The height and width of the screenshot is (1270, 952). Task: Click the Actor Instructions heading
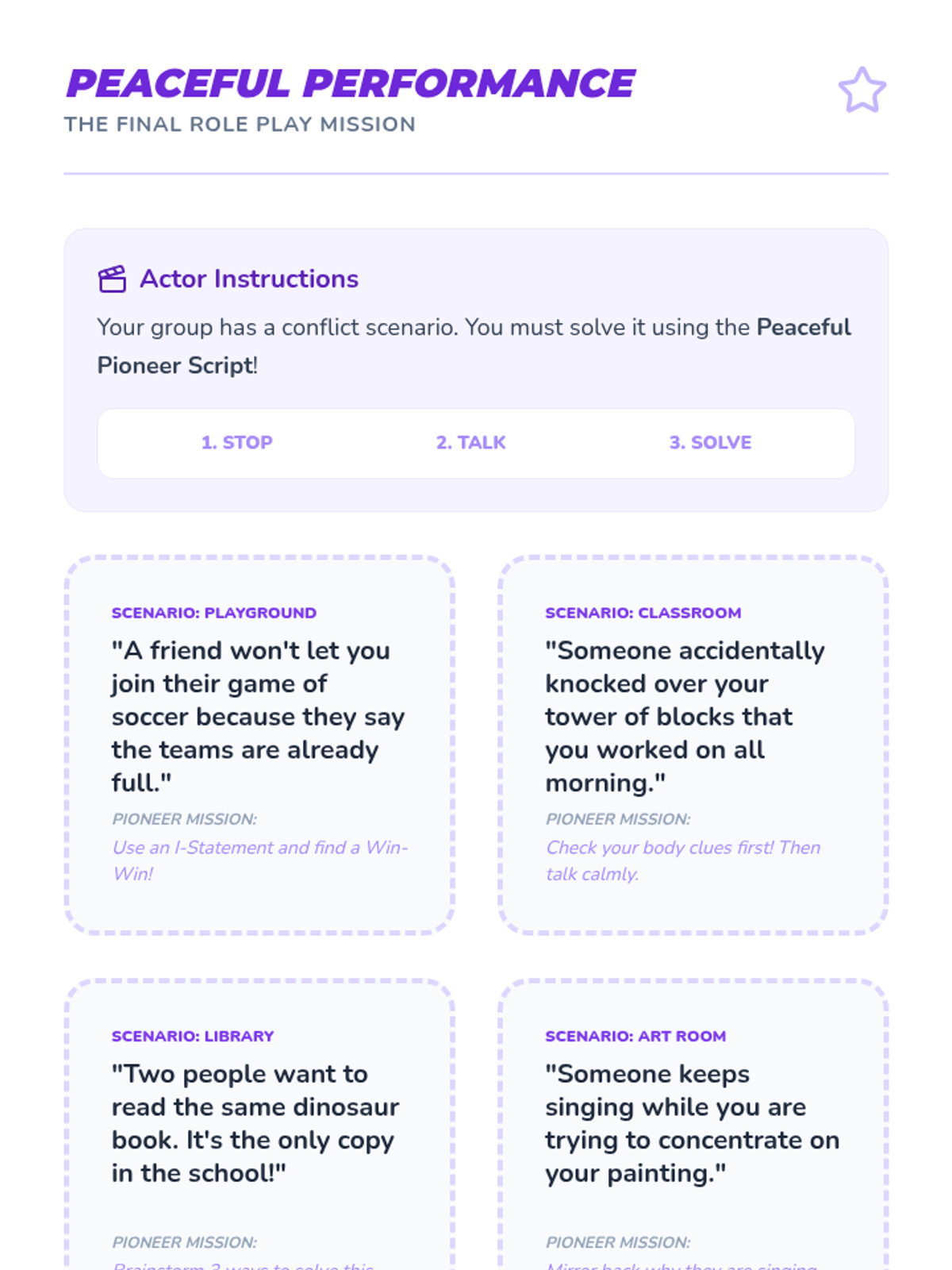[249, 279]
